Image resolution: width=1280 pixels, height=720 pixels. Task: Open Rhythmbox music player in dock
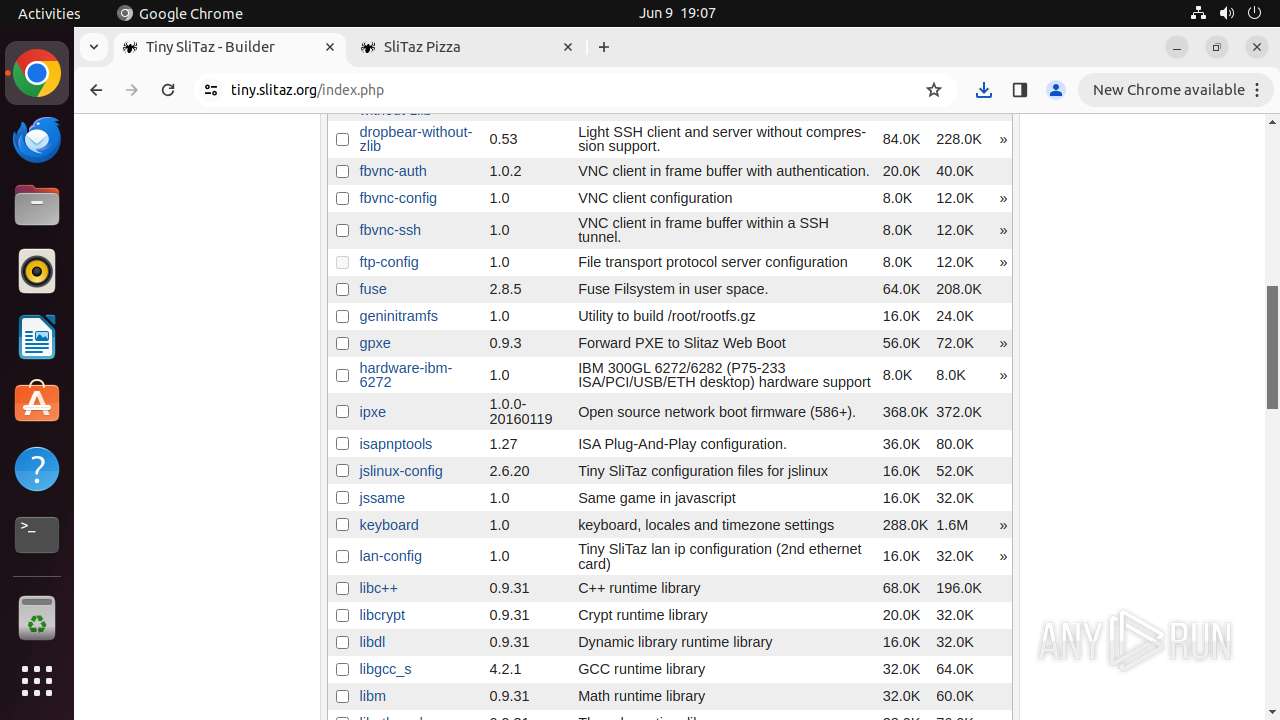(x=37, y=271)
